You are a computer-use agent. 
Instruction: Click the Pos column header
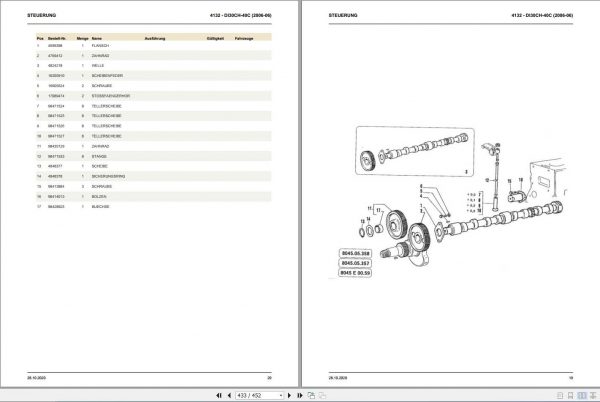click(x=40, y=38)
